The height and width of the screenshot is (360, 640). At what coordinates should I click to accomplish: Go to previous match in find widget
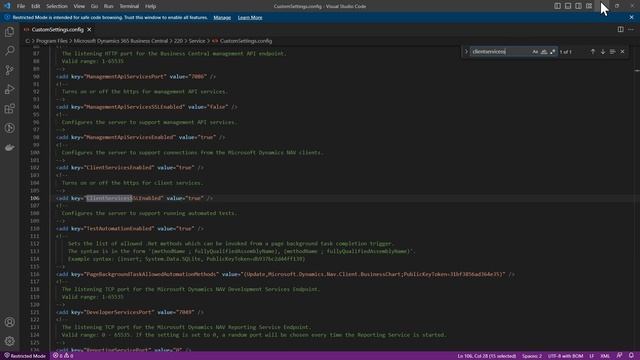[x=593, y=52]
